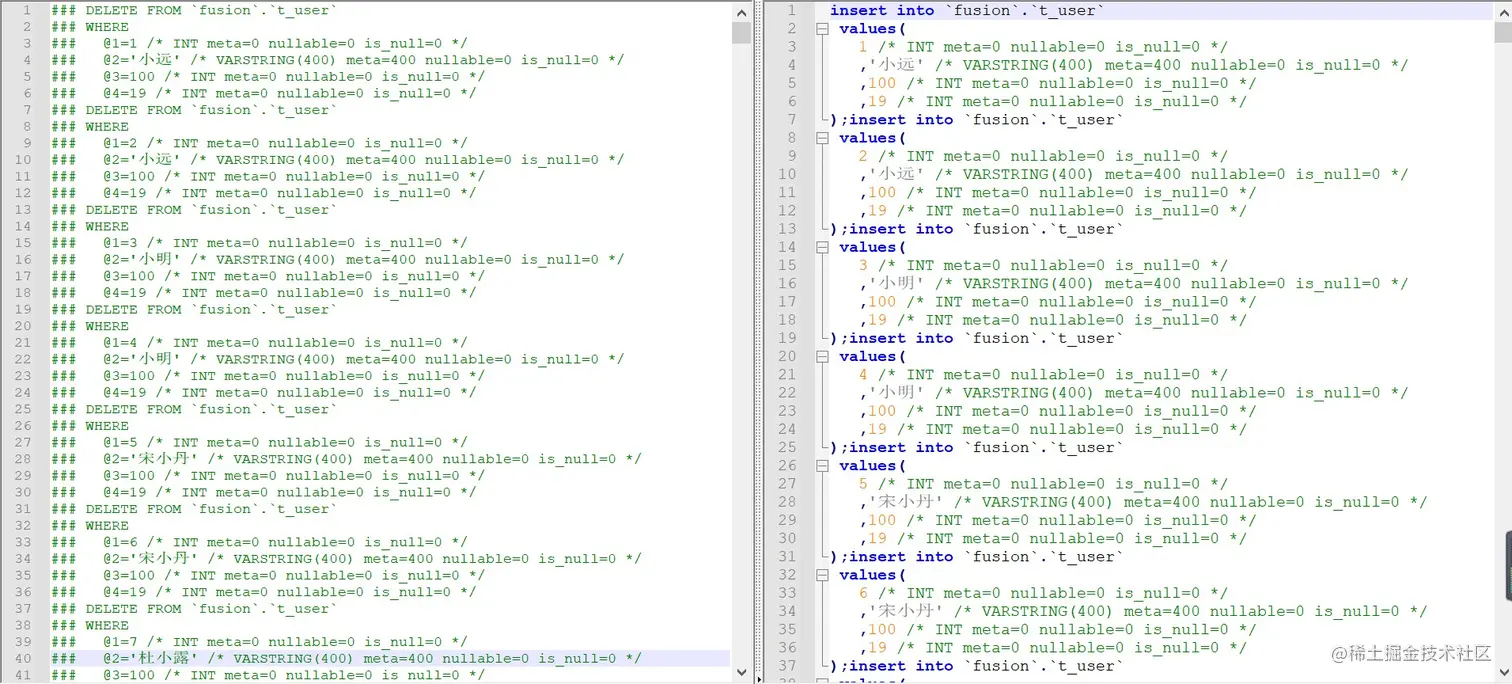Click value '3' on right-pane line 15
Image resolution: width=1512 pixels, height=684 pixels.
863,265
